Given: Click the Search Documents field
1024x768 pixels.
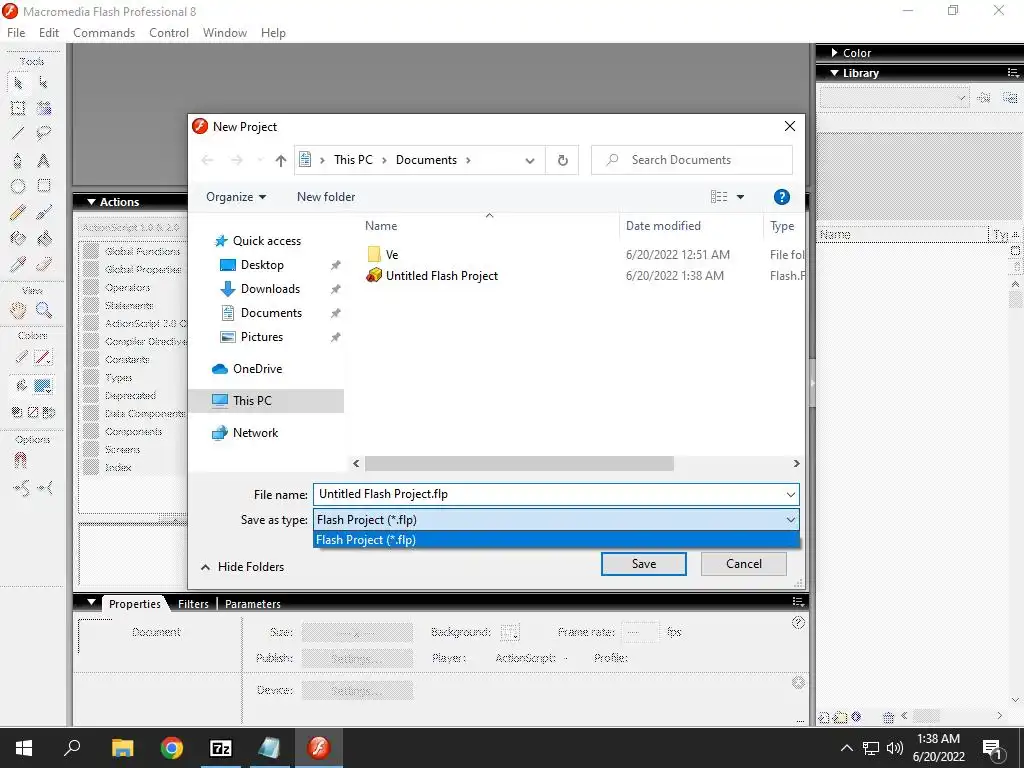Looking at the screenshot, I should [692, 160].
